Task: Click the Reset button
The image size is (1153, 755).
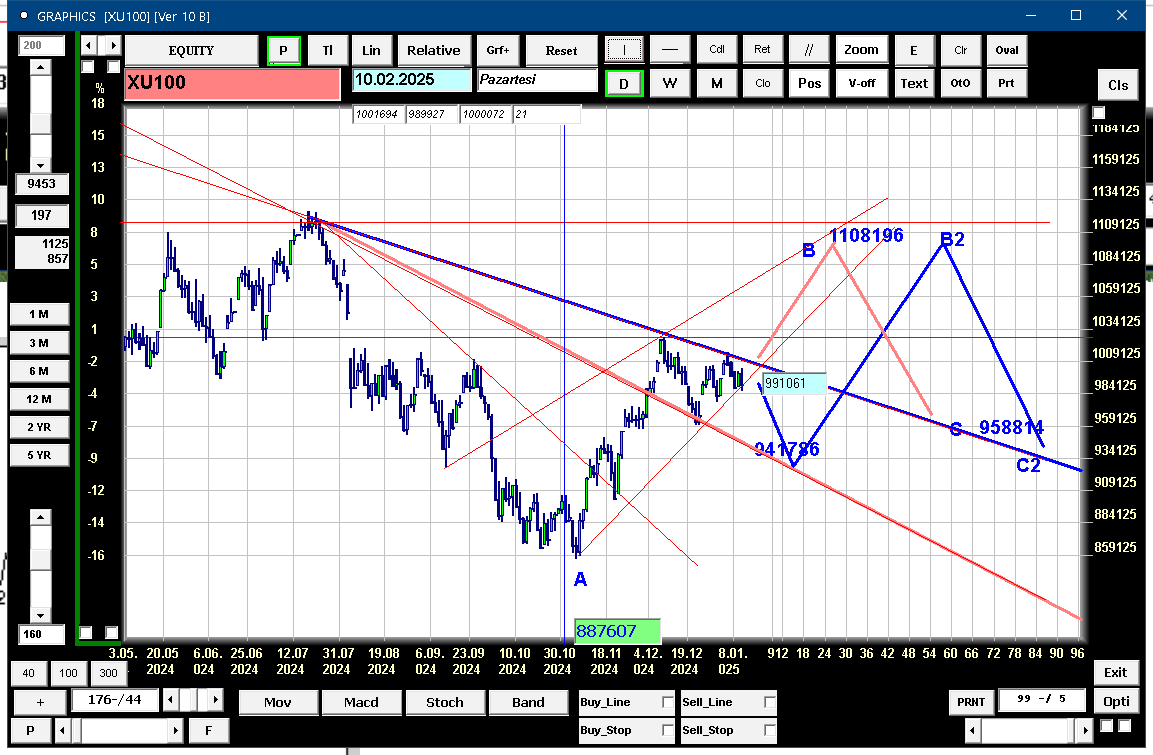Action: point(561,50)
